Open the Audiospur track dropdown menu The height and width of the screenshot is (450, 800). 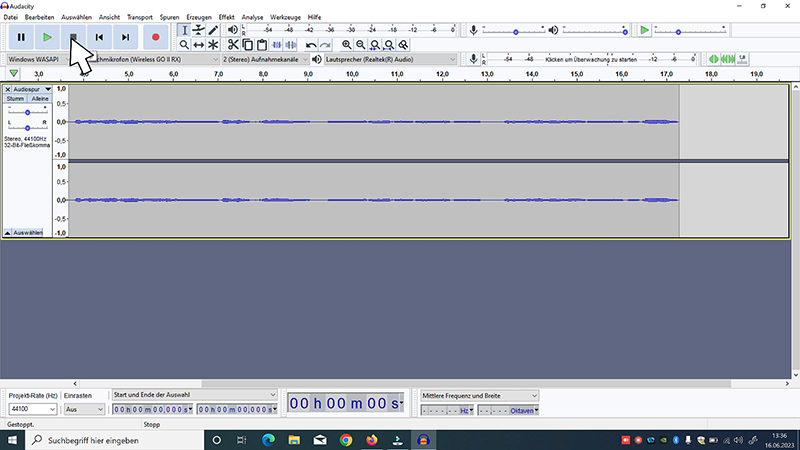pos(32,89)
